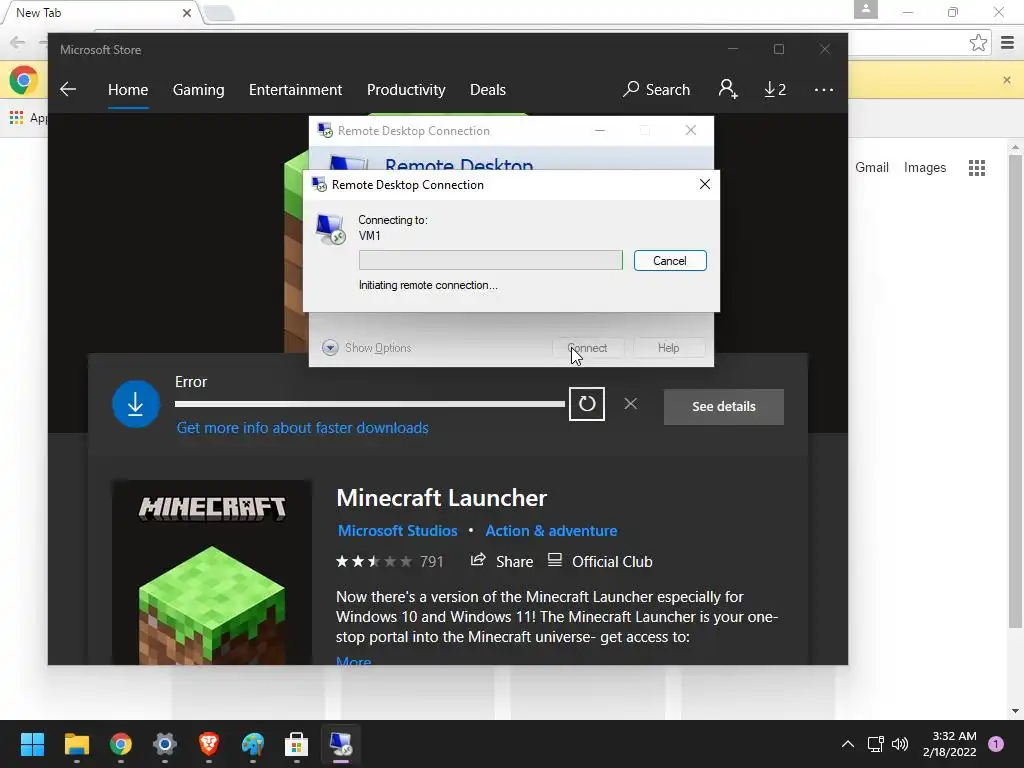Open network status tray icon
Screen dimensions: 1024x768
click(875, 744)
